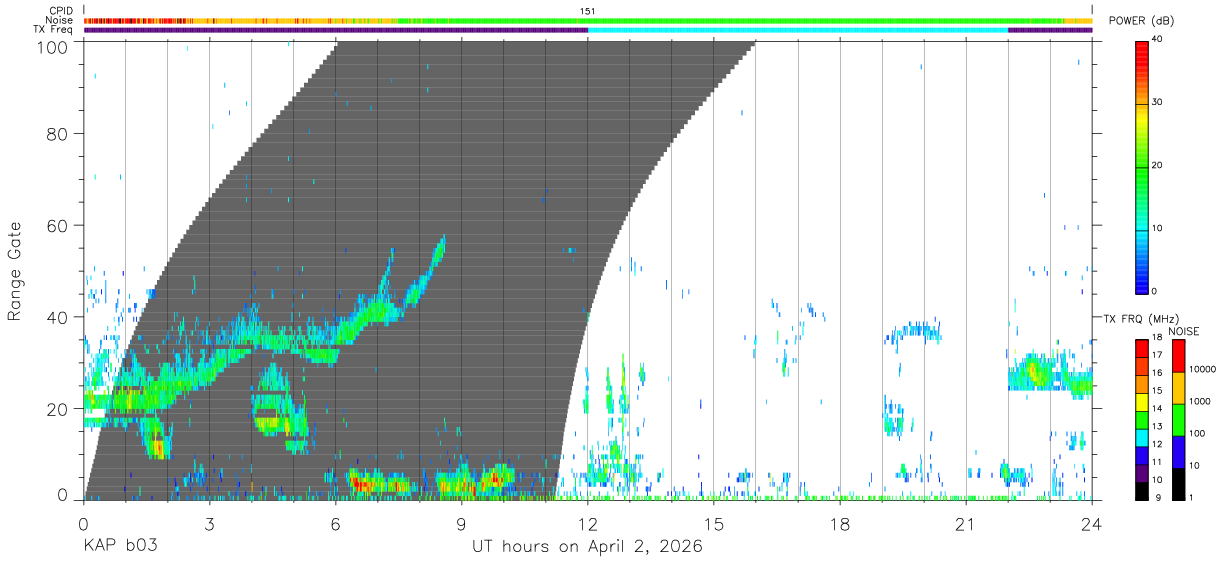
Task: Click the CPID row label
Action: click(61, 11)
